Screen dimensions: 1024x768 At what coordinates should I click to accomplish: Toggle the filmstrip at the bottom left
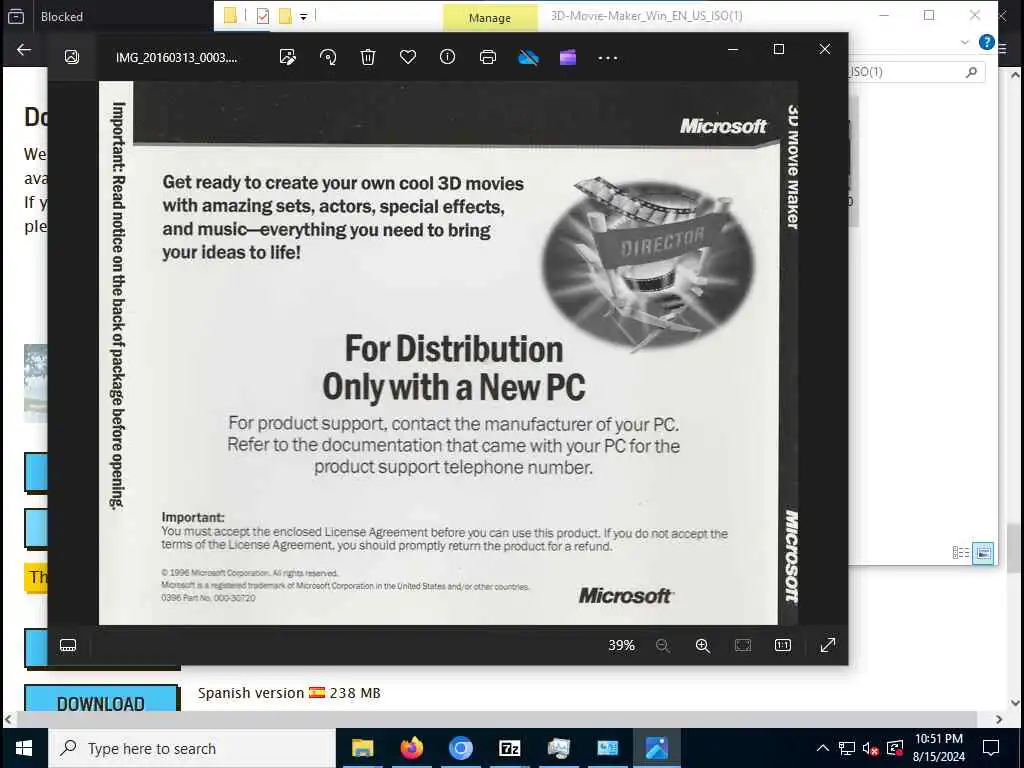pyautogui.click(x=68, y=645)
